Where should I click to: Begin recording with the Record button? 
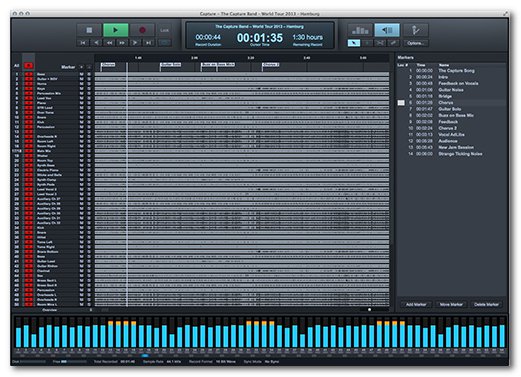click(x=142, y=30)
